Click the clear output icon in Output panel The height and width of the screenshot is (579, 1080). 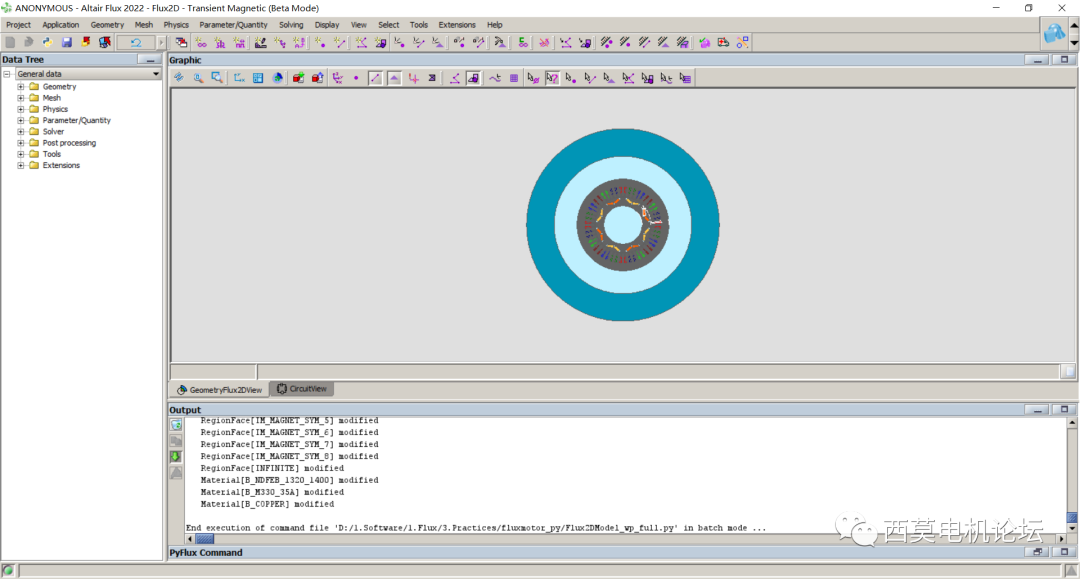176,425
